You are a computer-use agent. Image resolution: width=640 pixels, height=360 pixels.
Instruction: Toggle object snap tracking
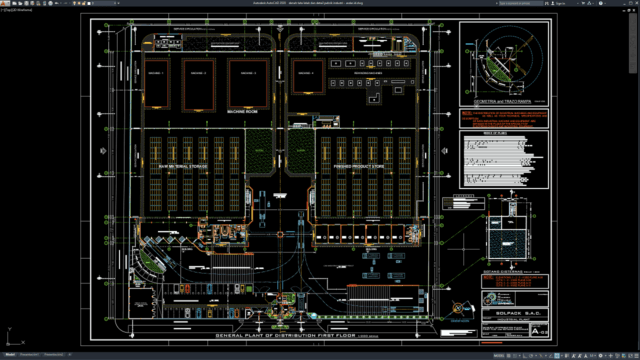[x=551, y=356]
